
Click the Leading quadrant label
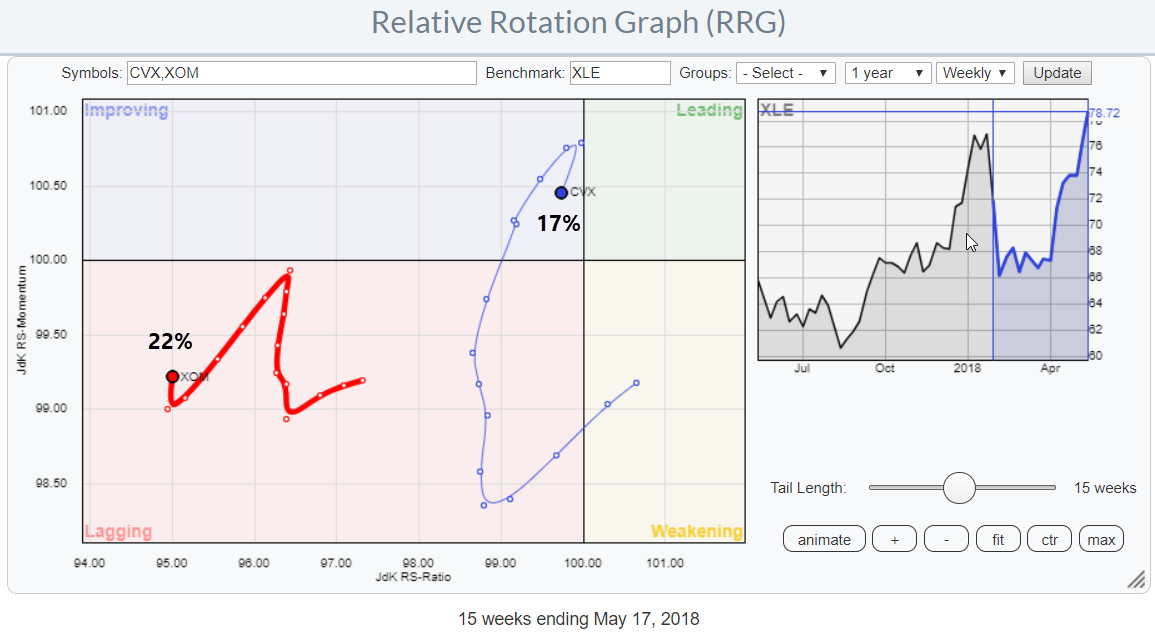[x=709, y=110]
